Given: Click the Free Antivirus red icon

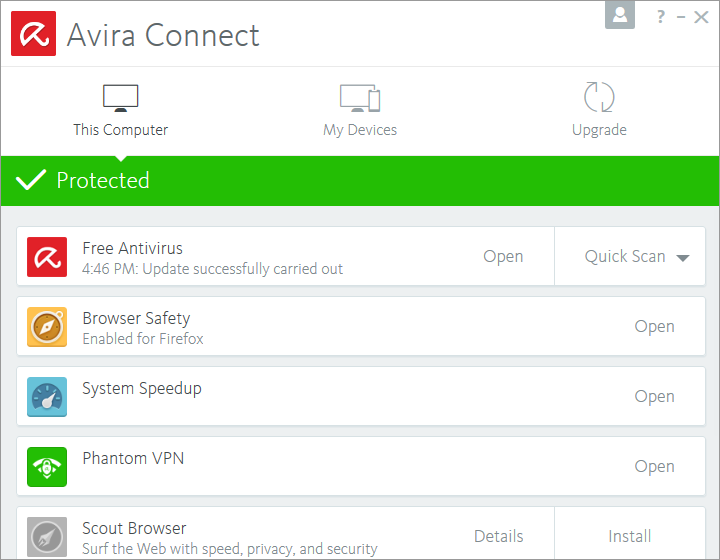Looking at the screenshot, I should click(47, 257).
